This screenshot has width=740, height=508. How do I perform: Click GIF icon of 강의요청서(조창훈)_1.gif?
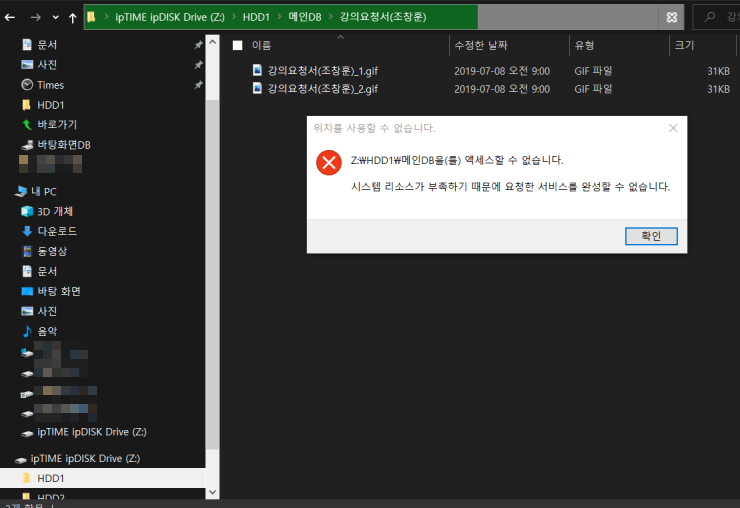[257, 70]
